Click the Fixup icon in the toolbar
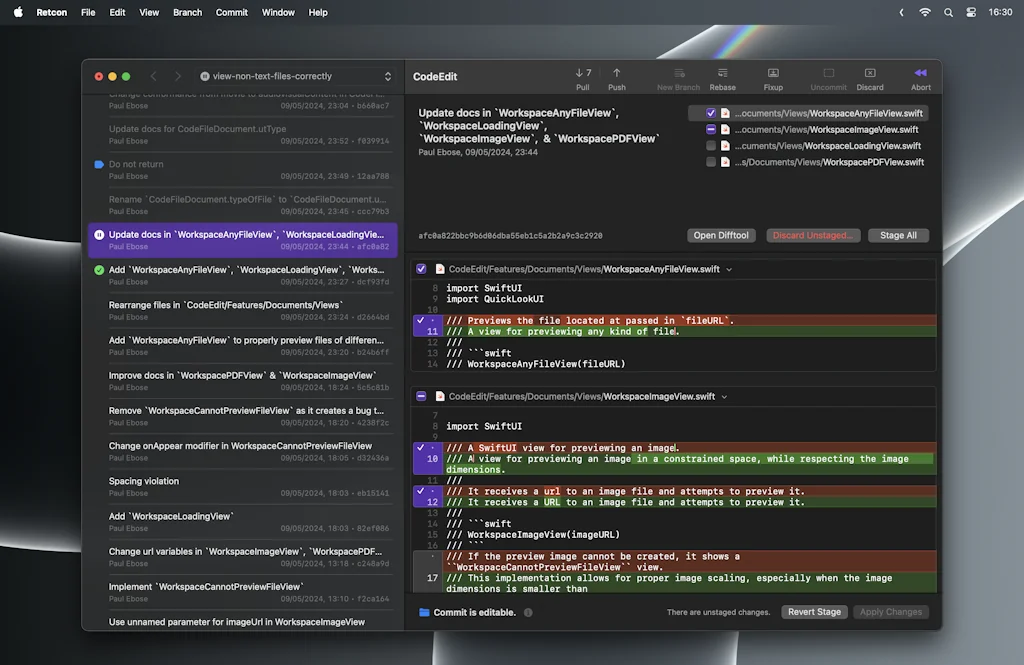The height and width of the screenshot is (665, 1024). click(772, 73)
